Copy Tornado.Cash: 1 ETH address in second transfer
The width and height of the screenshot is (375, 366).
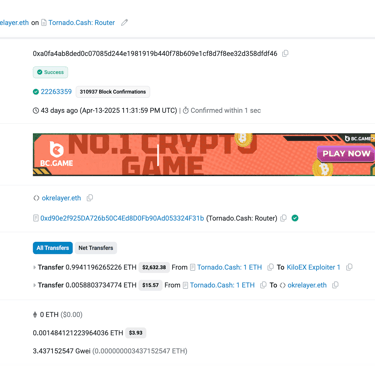tap(263, 285)
